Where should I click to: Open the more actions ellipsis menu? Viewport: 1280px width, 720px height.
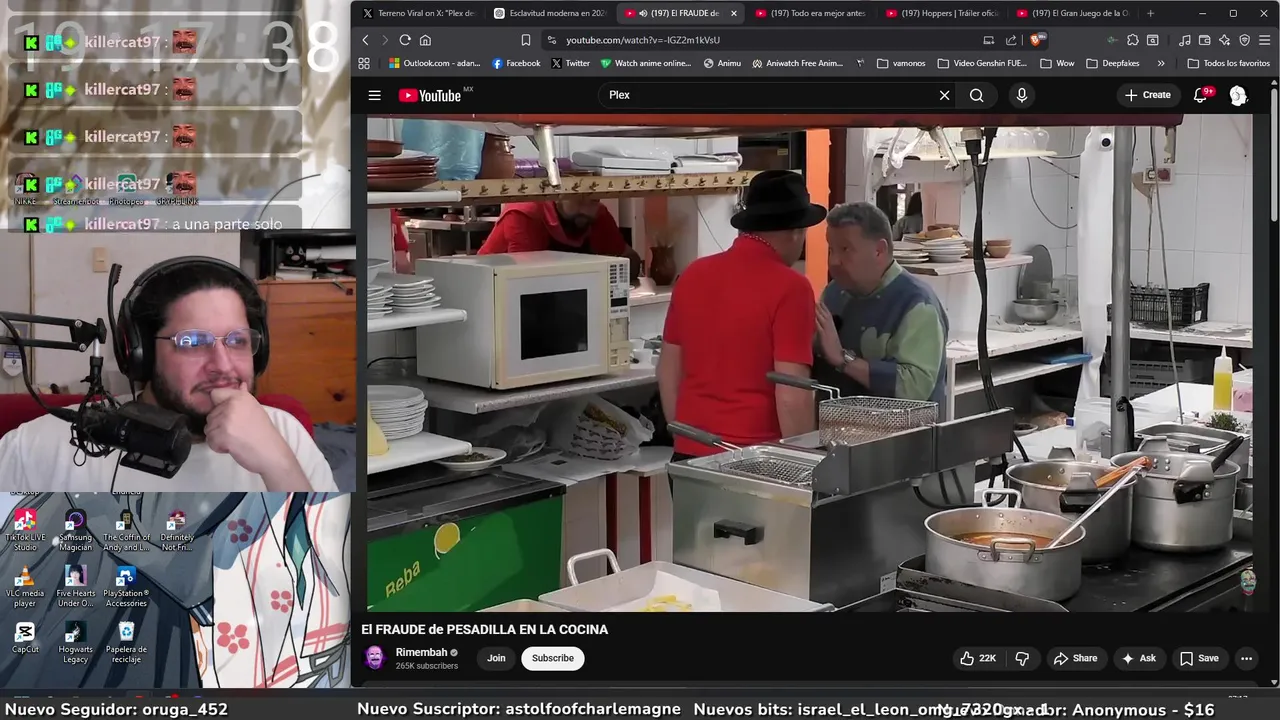point(1246,658)
